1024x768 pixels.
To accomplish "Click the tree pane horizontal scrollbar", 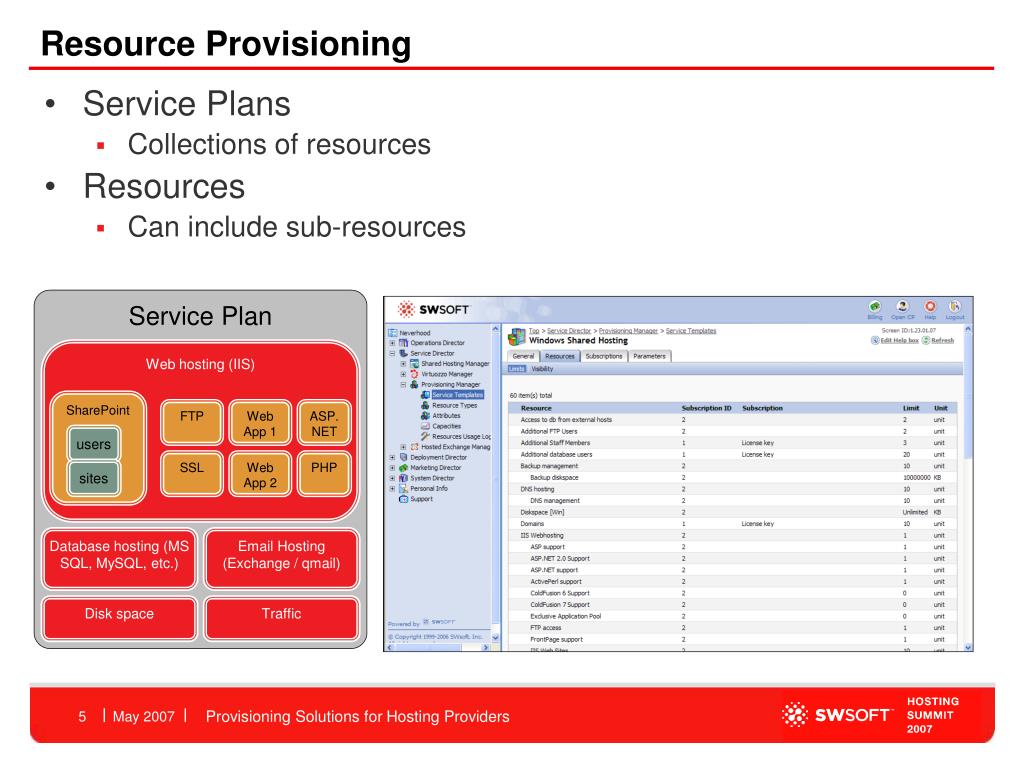I will point(438,647).
